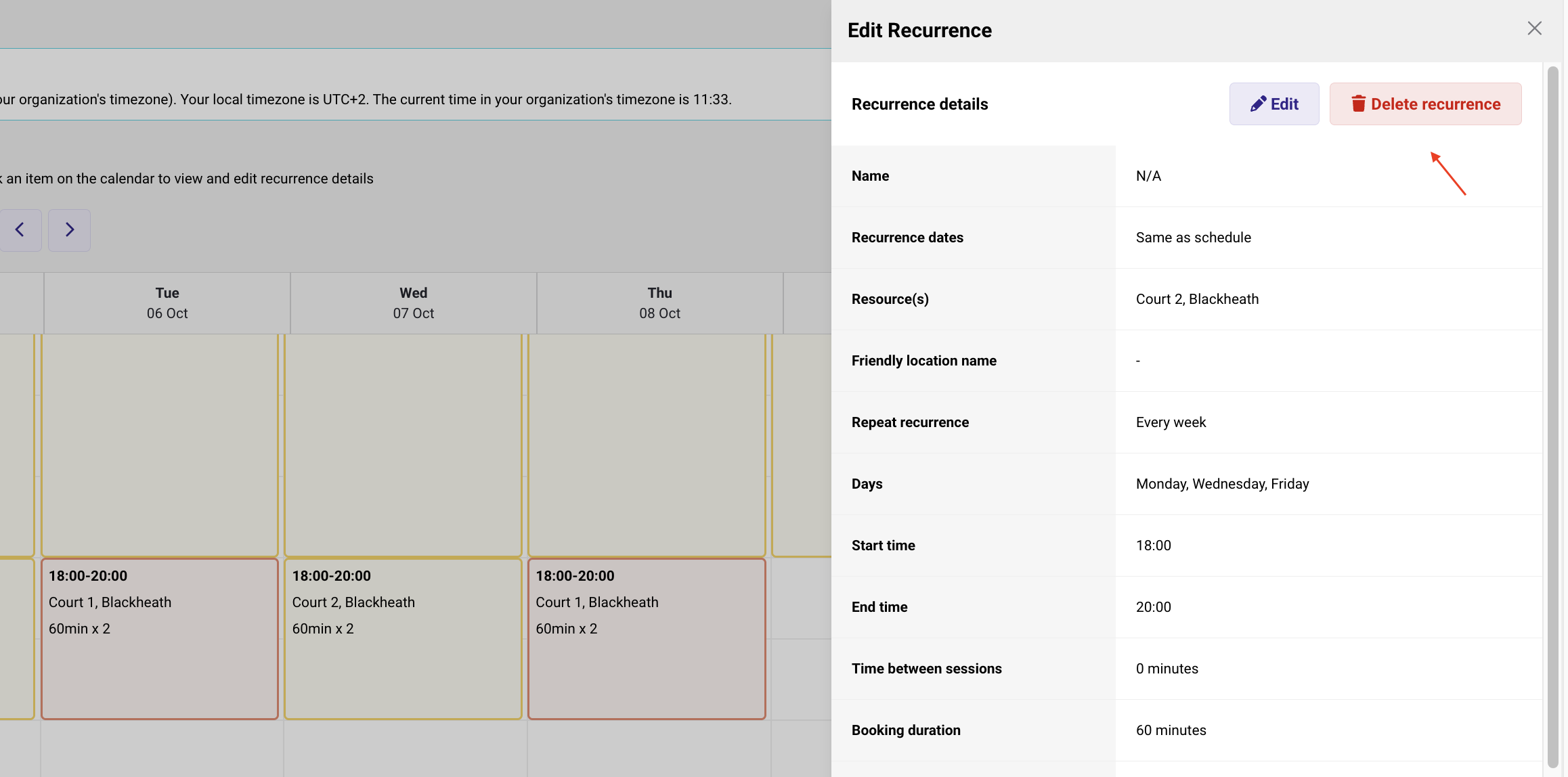Click the 'Every week' repeat value
This screenshot has width=1568, height=777.
click(1171, 422)
